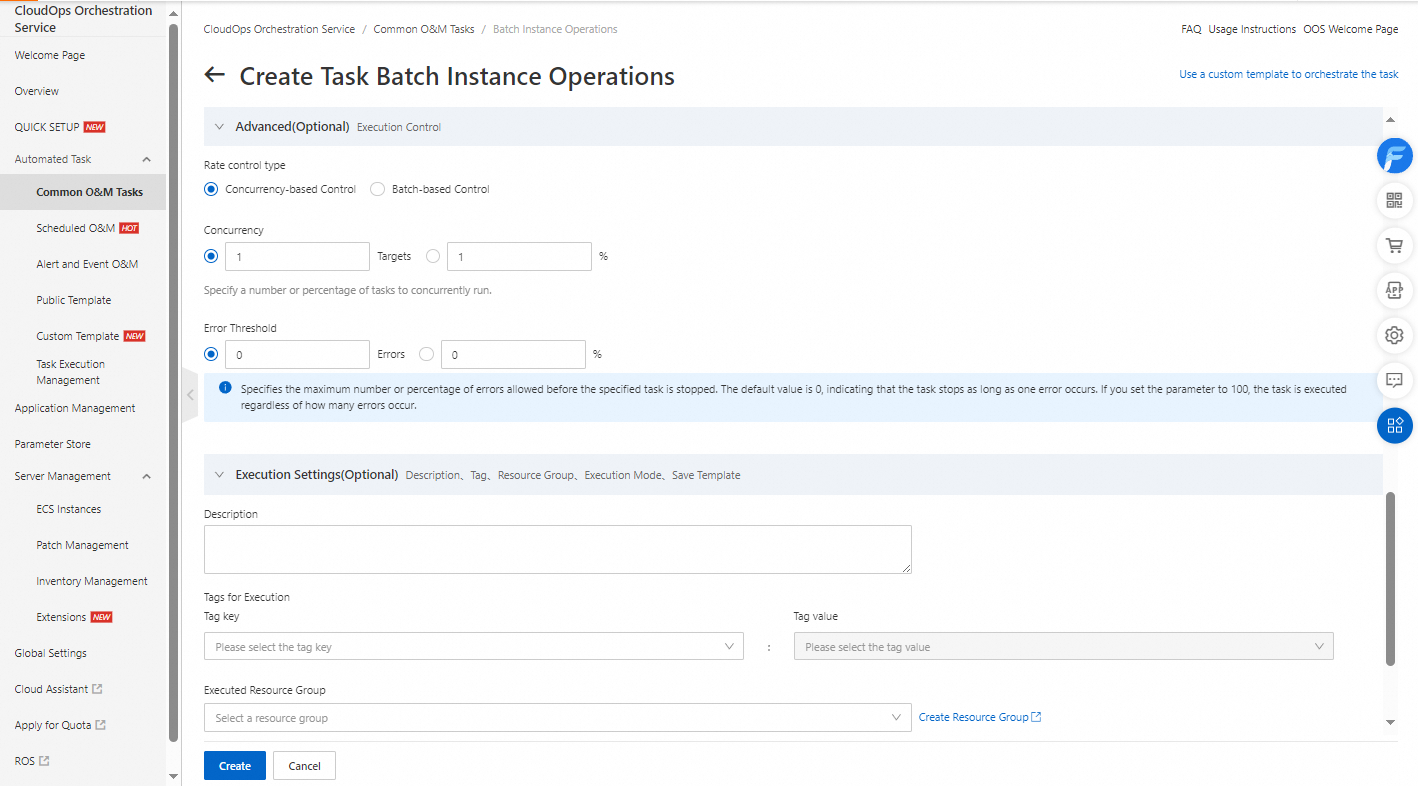
Task: Click the info icon in the blue notice
Action: [x=225, y=388]
